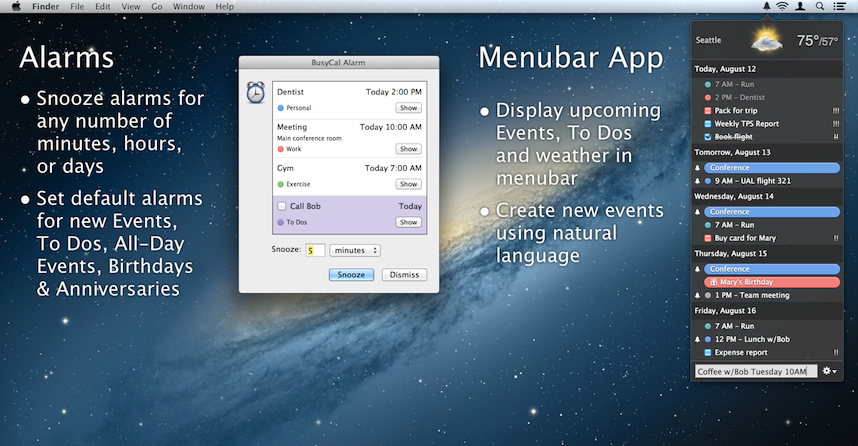Screen dimensions: 858x446
Task: Select the Mary's Birthday banner
Action: [x=772, y=282]
